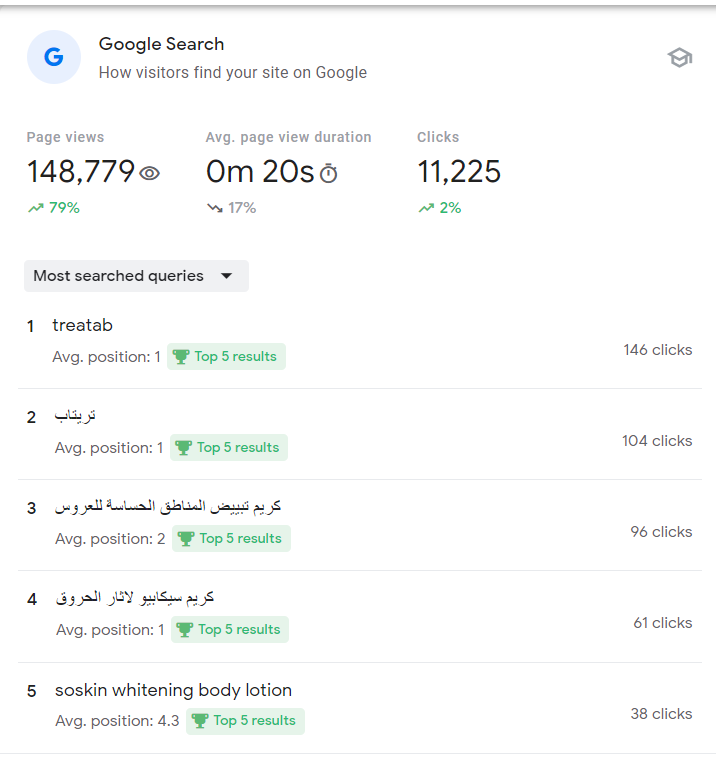Open the soskin whitening body lotion query
The width and height of the screenshot is (716, 772).
click(x=173, y=690)
